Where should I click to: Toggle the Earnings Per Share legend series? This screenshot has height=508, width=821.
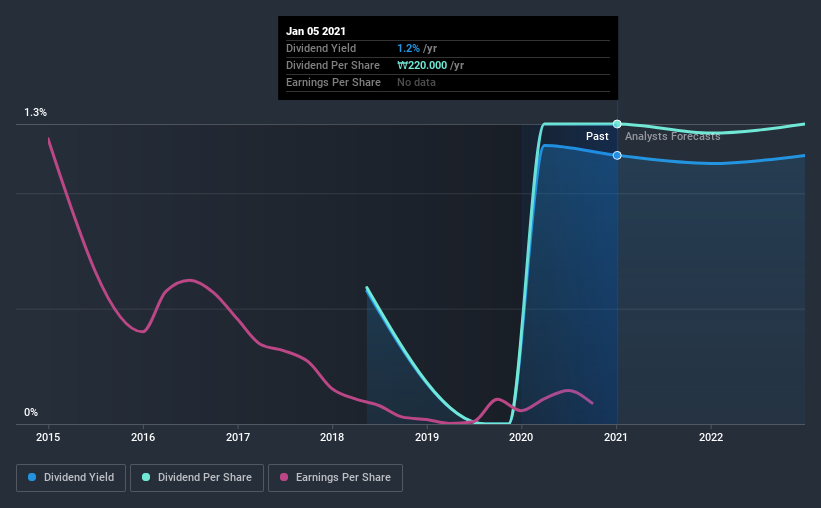click(335, 478)
